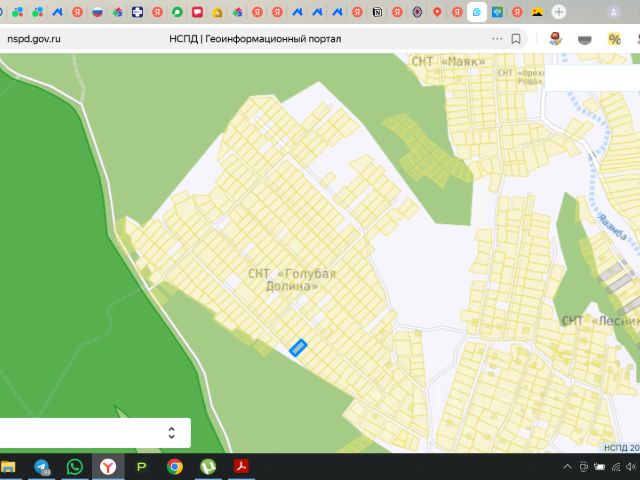Click the СНТ «Лесник» map label
Screen dimensions: 640x480
(600, 321)
